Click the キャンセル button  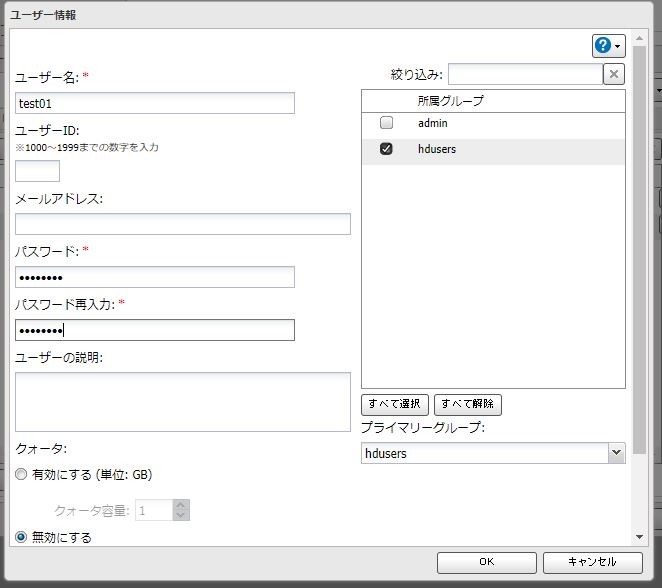pos(592,562)
